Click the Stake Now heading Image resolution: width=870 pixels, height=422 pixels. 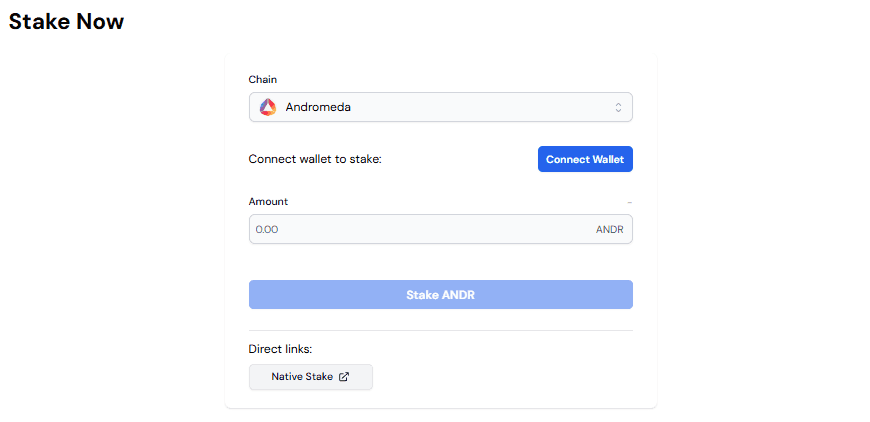[66, 21]
